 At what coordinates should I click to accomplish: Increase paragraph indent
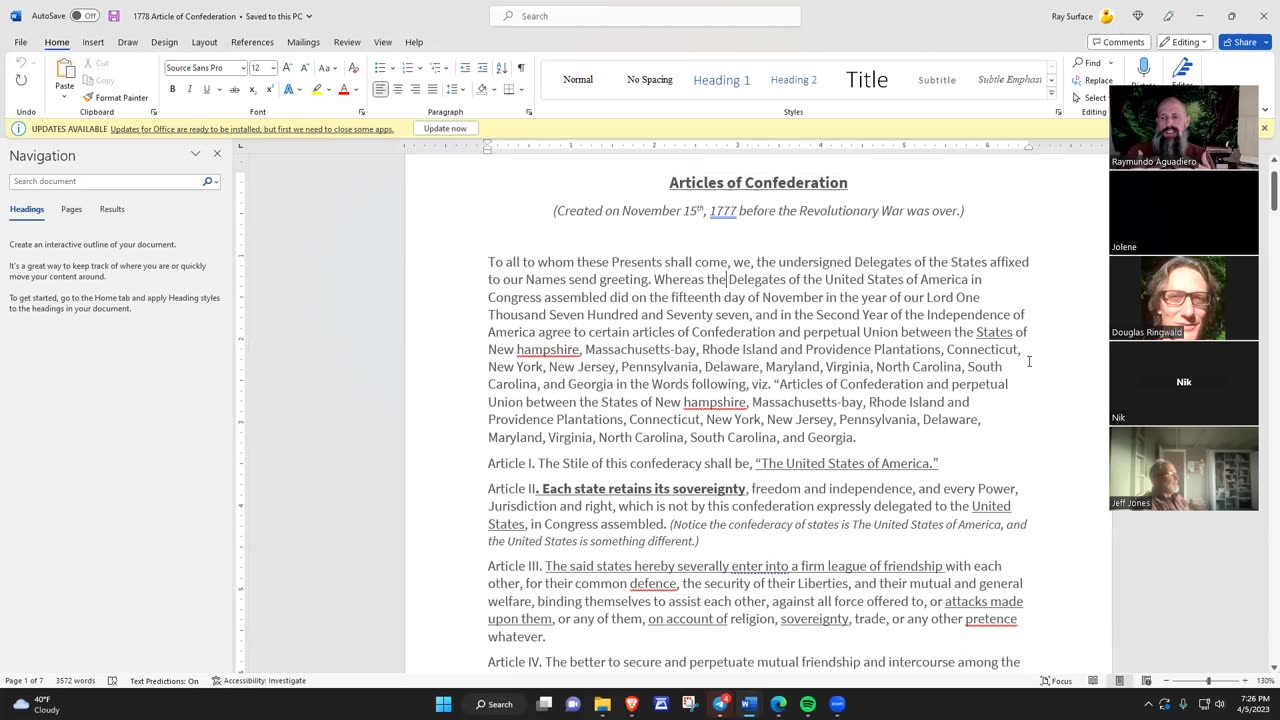[x=481, y=68]
